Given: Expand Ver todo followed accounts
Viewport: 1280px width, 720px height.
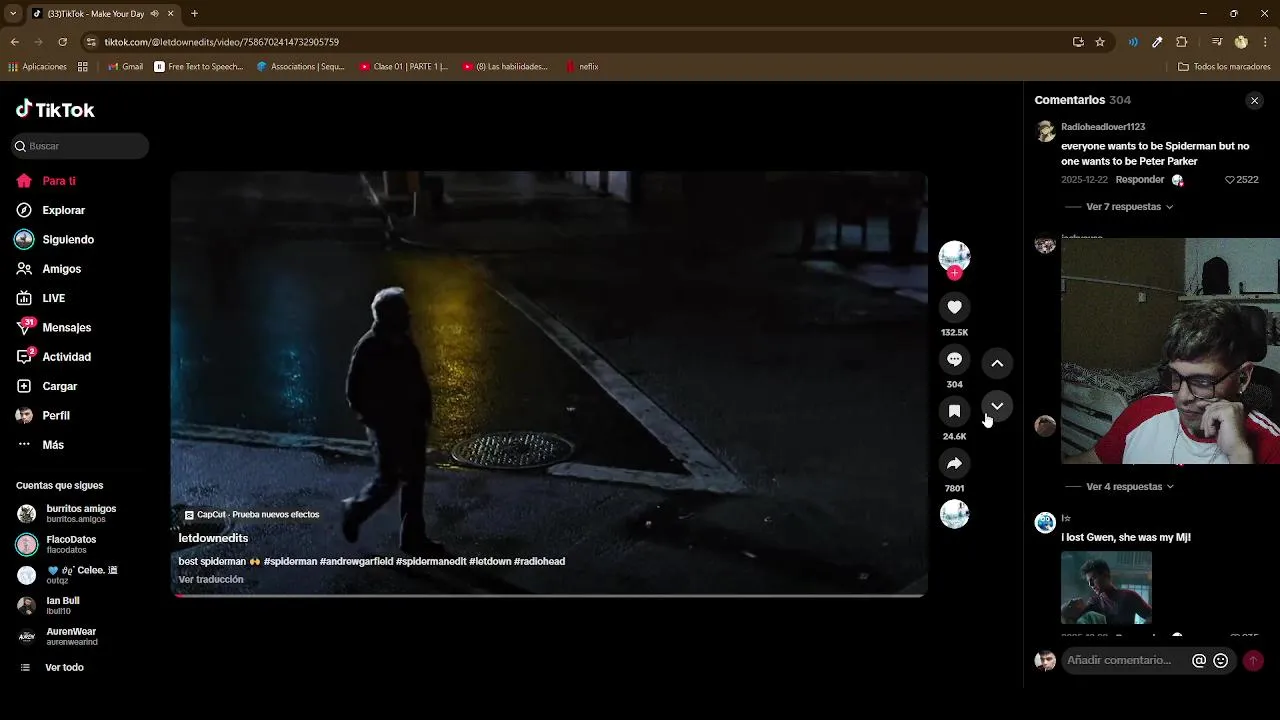Looking at the screenshot, I should coord(51,668).
